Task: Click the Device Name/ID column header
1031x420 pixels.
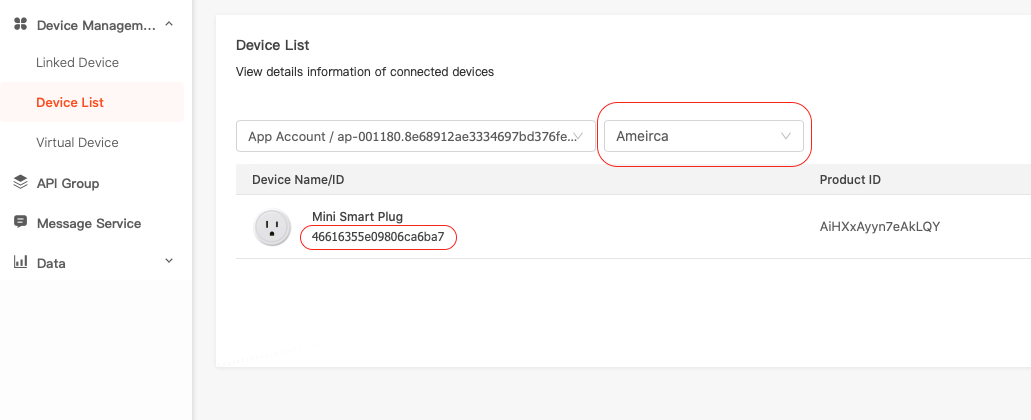Action: point(298,179)
